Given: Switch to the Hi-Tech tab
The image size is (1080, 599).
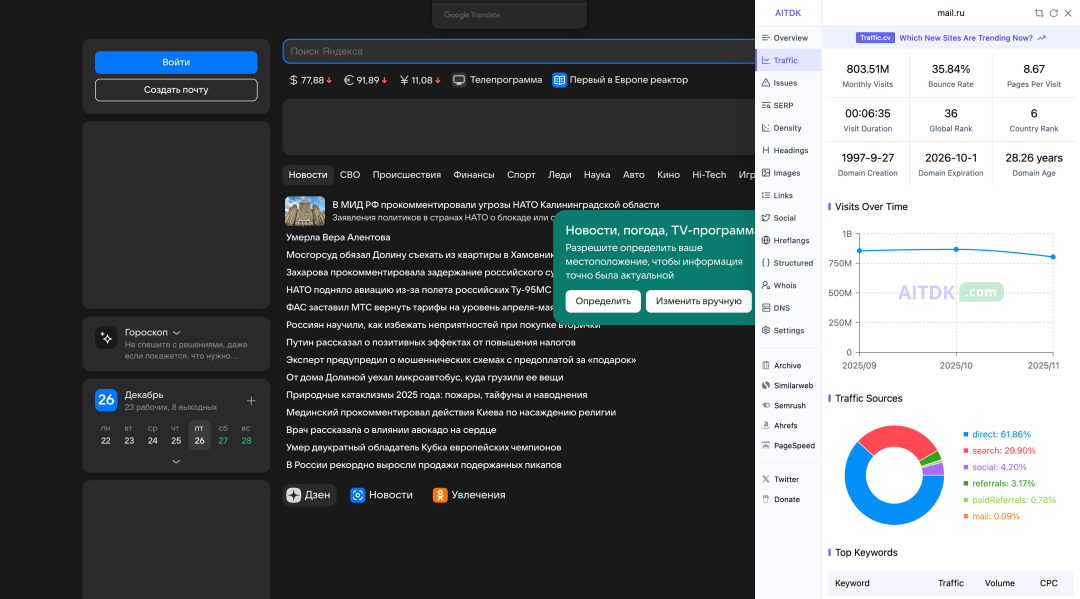Looking at the screenshot, I should pos(709,175).
